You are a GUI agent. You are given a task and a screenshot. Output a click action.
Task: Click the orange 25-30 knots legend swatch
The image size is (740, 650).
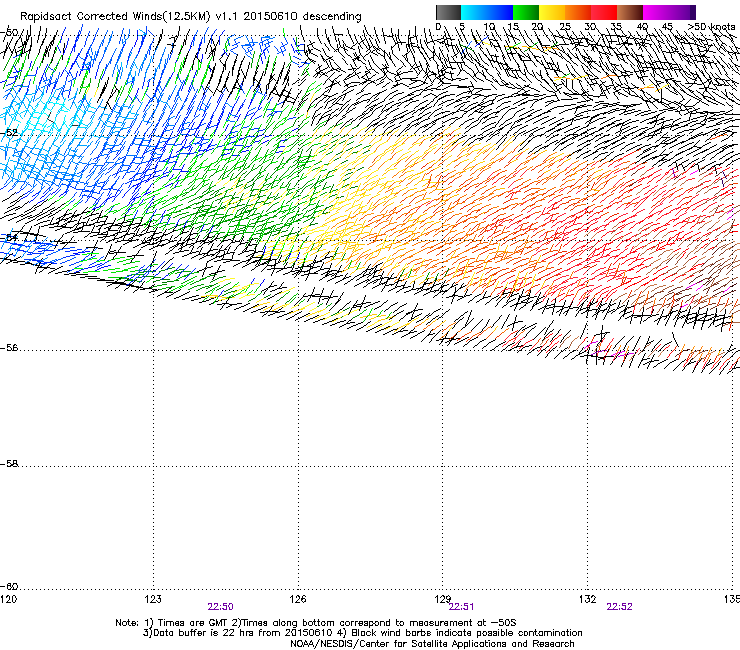click(x=578, y=12)
